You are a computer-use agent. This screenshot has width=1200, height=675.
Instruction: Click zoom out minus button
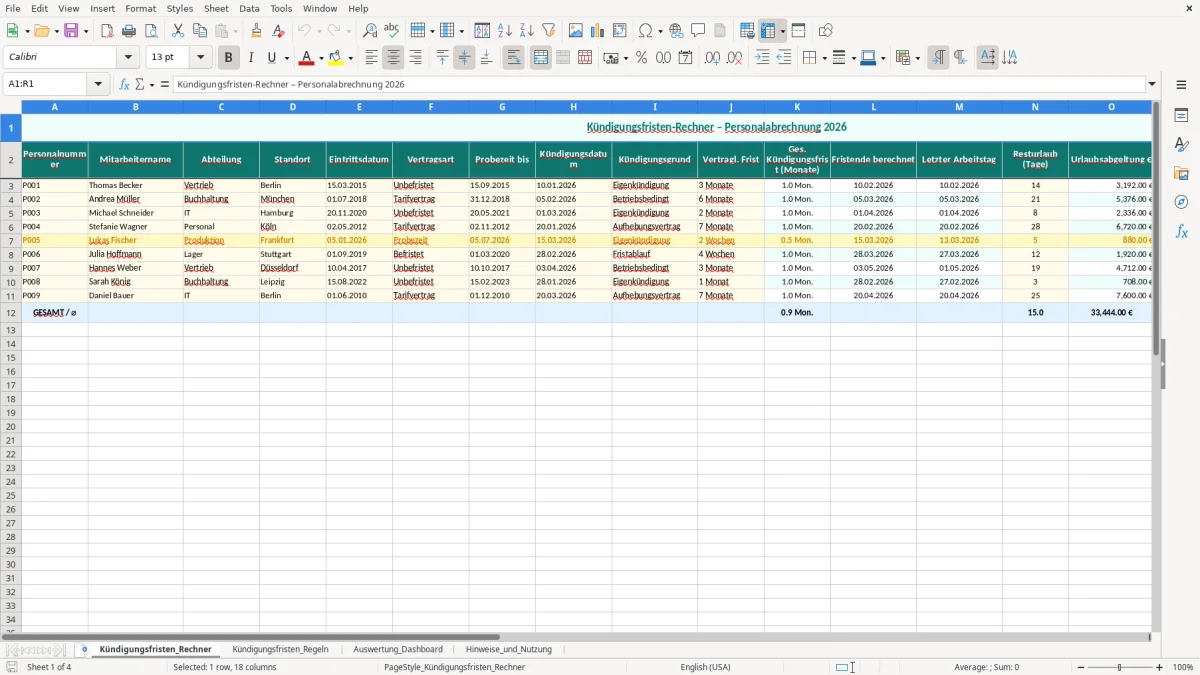[1079, 667]
